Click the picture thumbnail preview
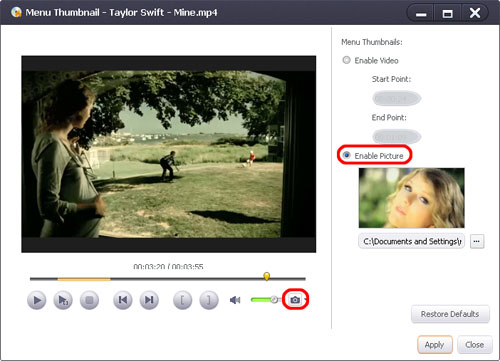The image size is (500, 361). coord(411,198)
